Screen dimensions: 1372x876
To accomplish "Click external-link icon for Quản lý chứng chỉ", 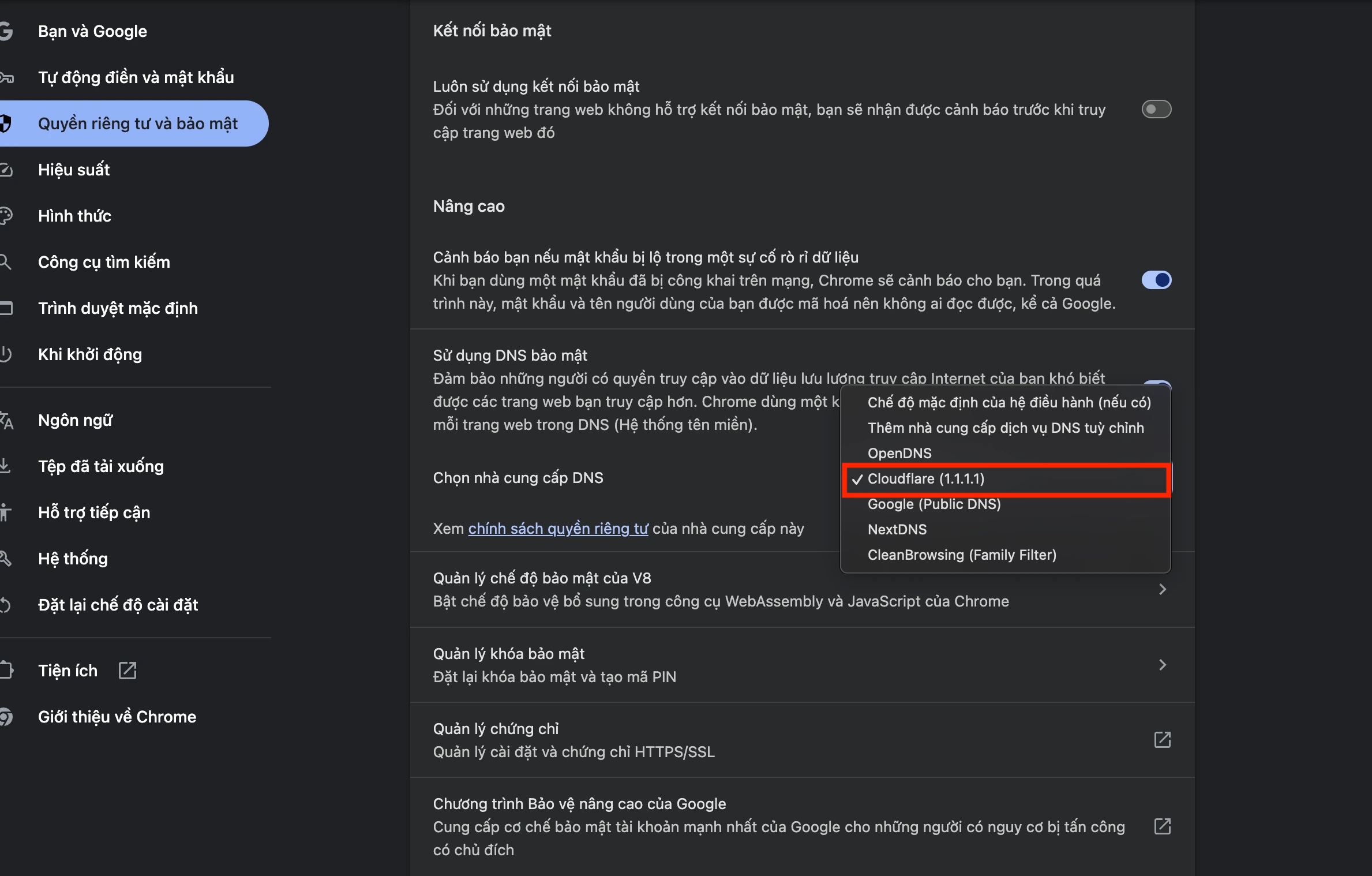I will 1163,740.
